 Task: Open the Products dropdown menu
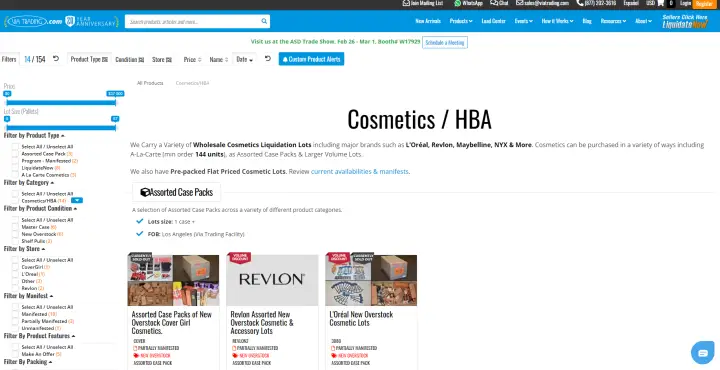coord(461,21)
